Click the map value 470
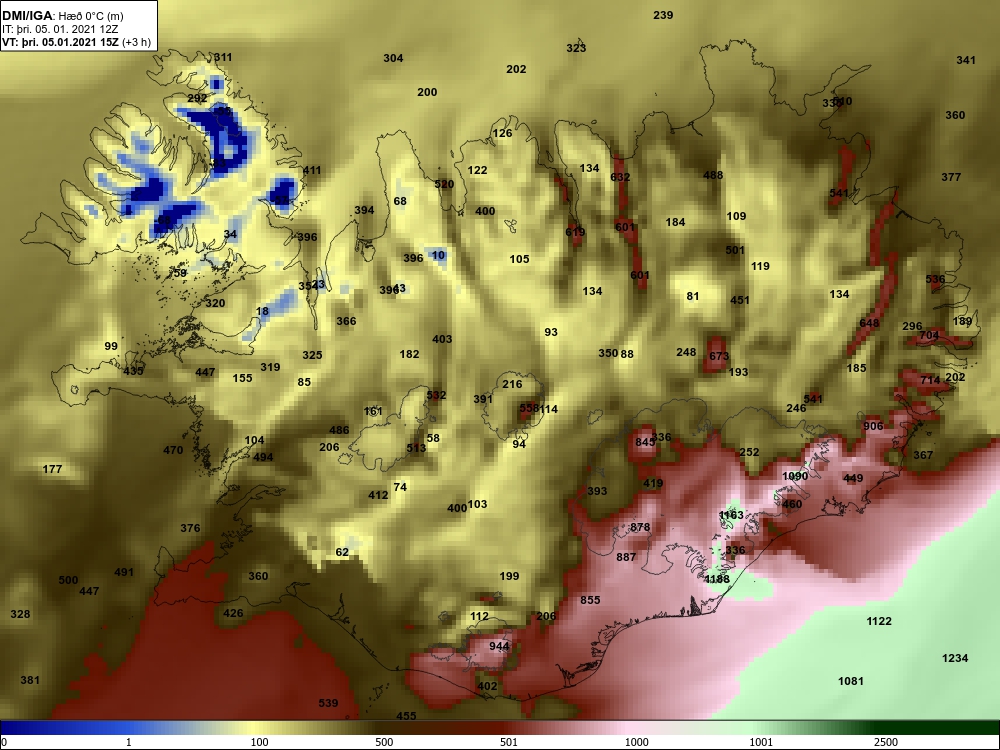 [173, 450]
